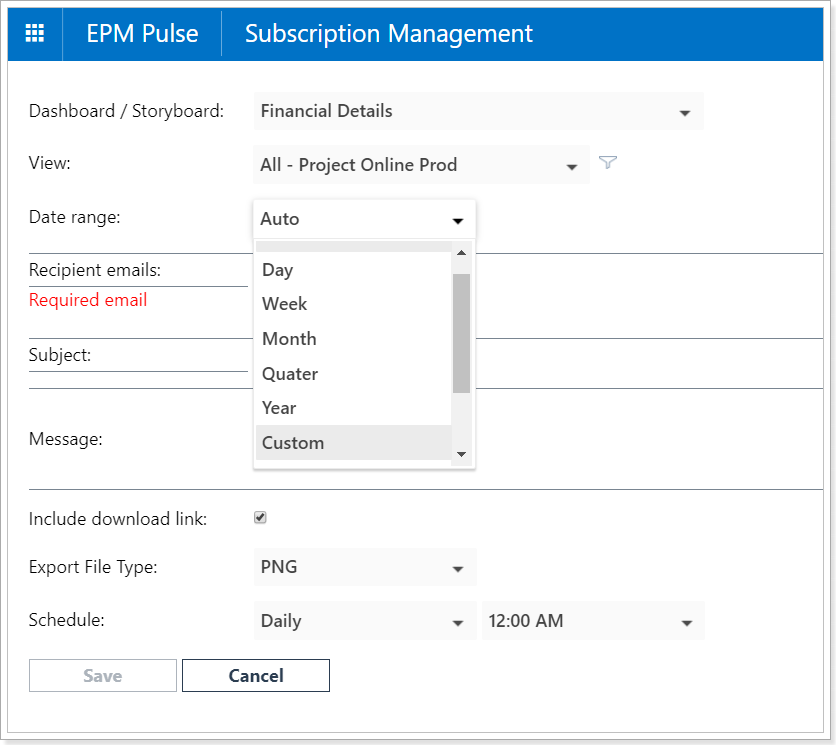Select Quater from date range list
The width and height of the screenshot is (836, 745).
[x=353, y=374]
